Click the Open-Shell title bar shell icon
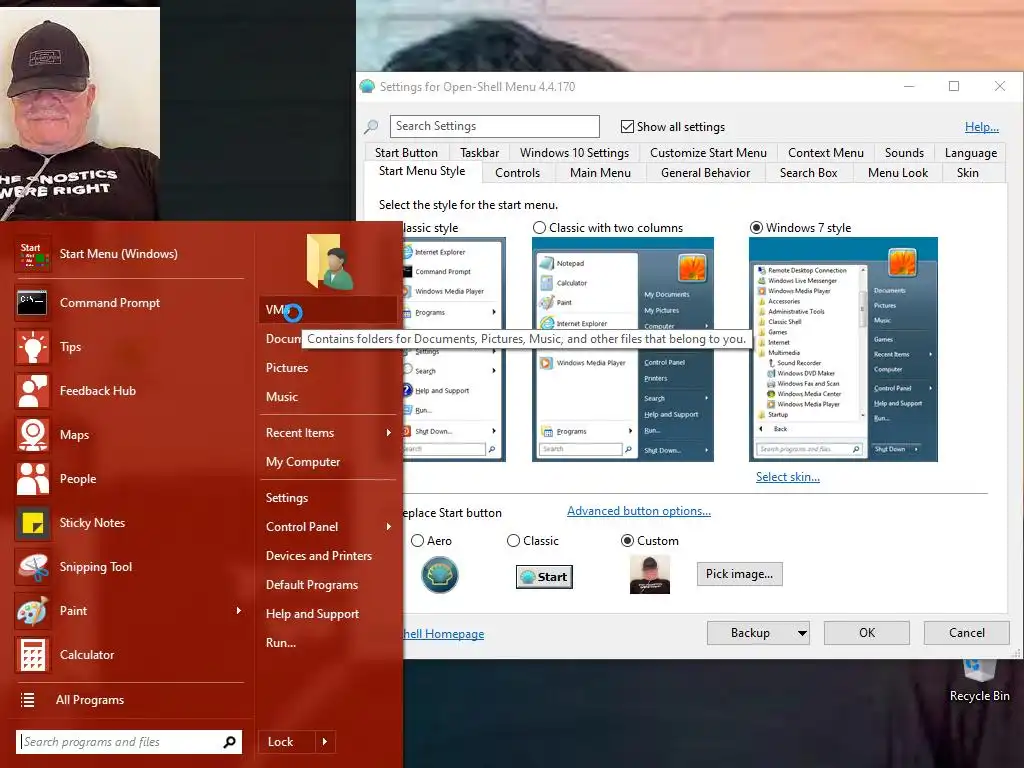This screenshot has width=1024, height=768. (368, 86)
